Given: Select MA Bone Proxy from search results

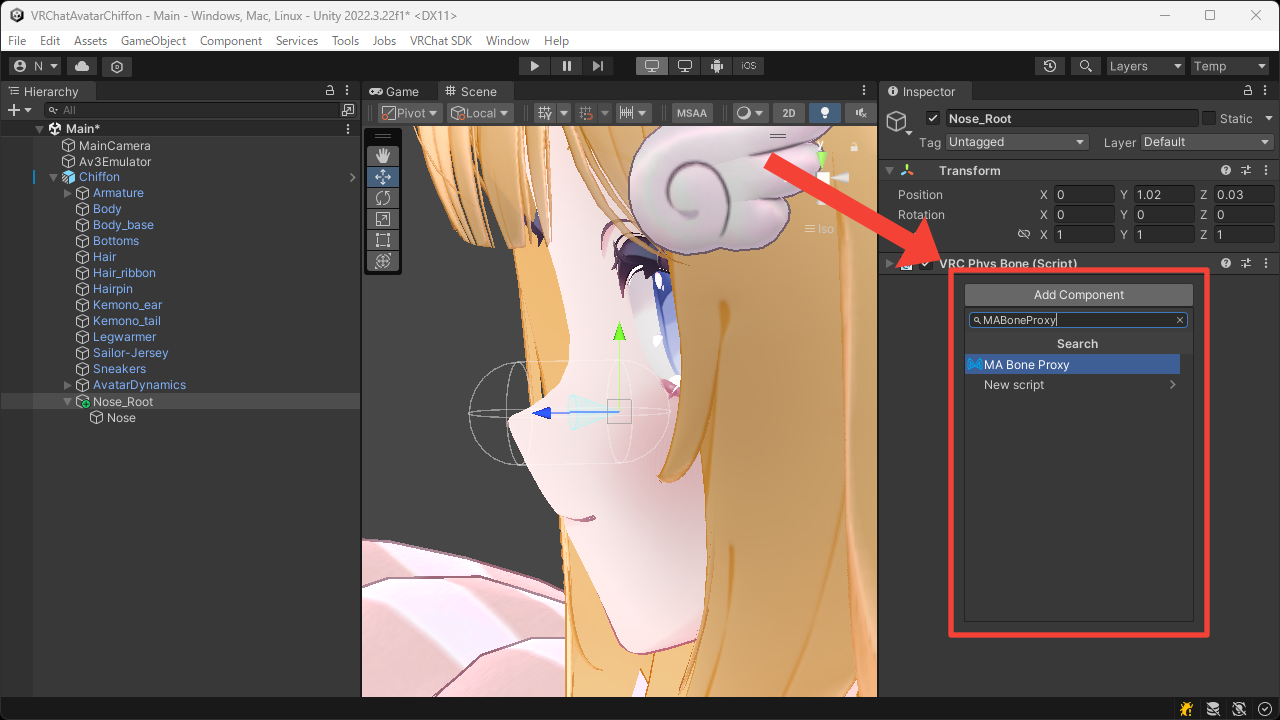Looking at the screenshot, I should pyautogui.click(x=1072, y=364).
